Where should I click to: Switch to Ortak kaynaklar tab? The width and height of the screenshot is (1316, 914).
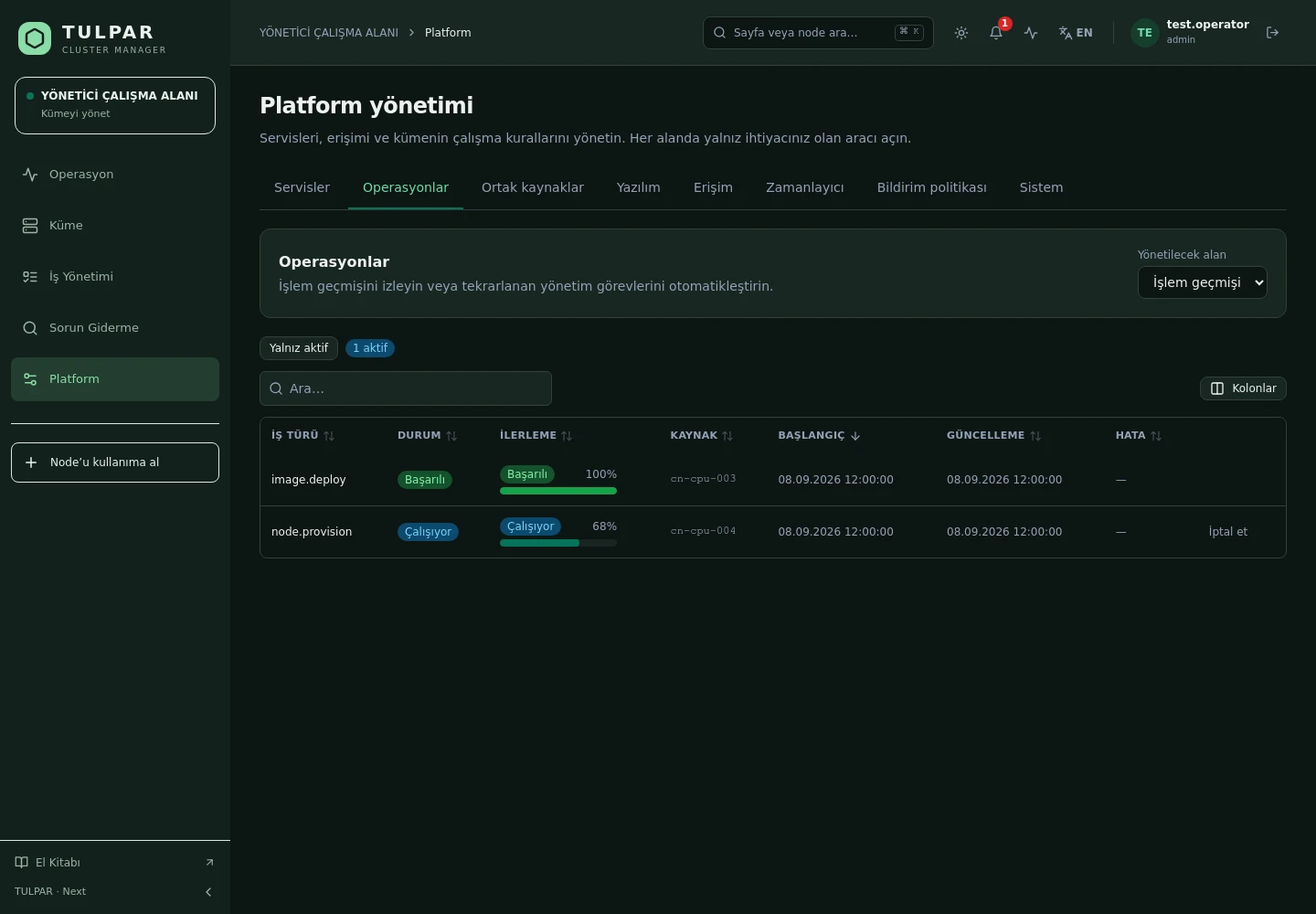pos(533,187)
